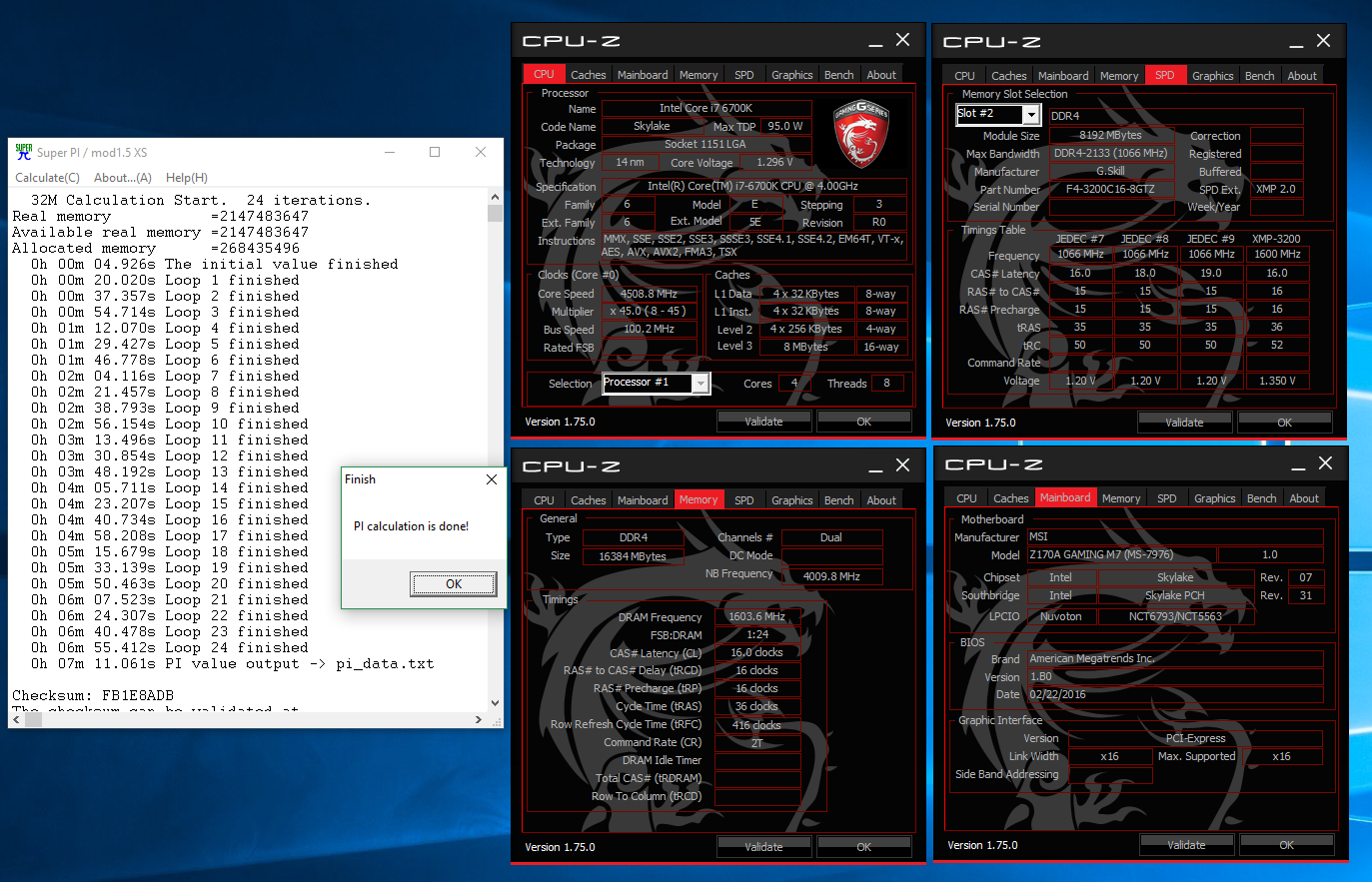The width and height of the screenshot is (1372, 882).
Task: Click the Core Speed value 4508.8 MHz
Action: (x=650, y=294)
